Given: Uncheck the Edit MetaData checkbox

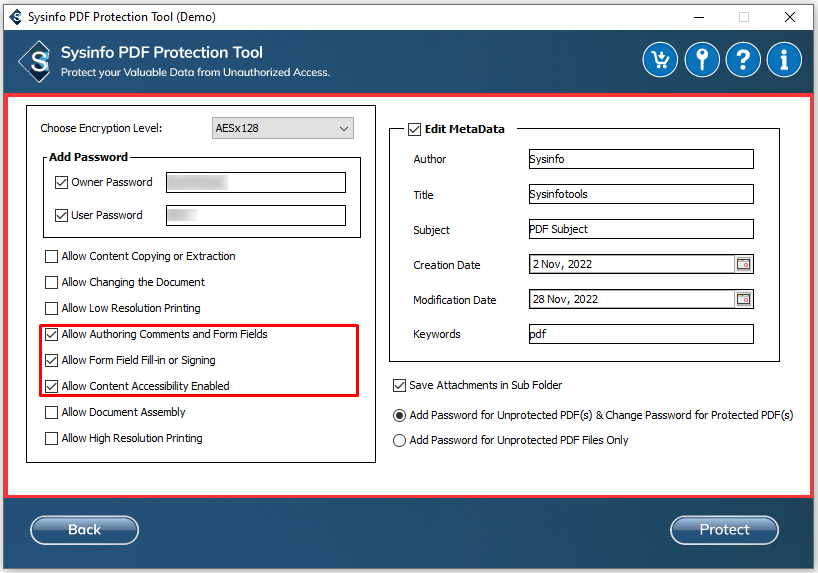Looking at the screenshot, I should (x=414, y=129).
